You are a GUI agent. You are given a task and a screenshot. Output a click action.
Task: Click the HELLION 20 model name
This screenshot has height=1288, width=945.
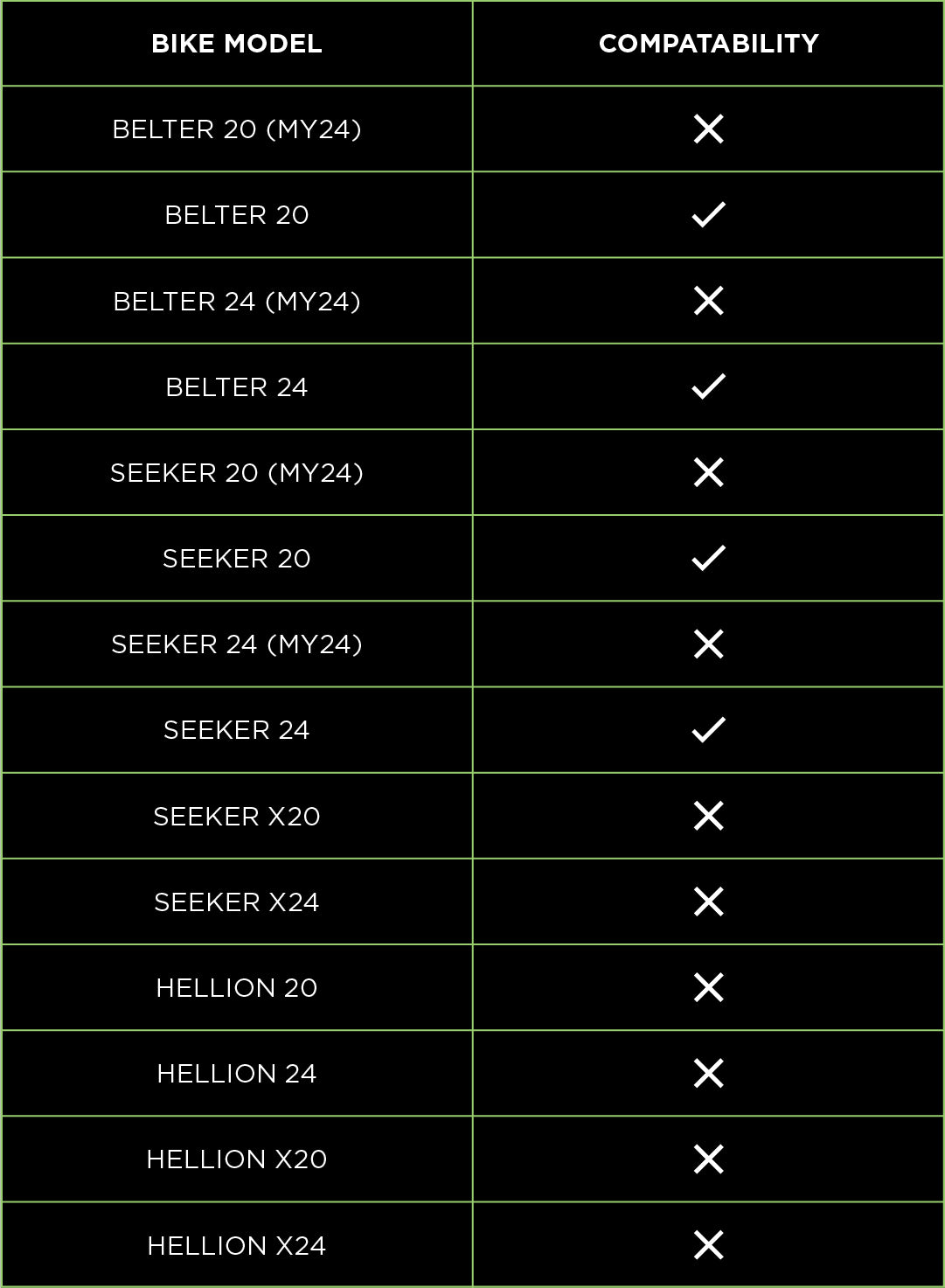coord(237,987)
